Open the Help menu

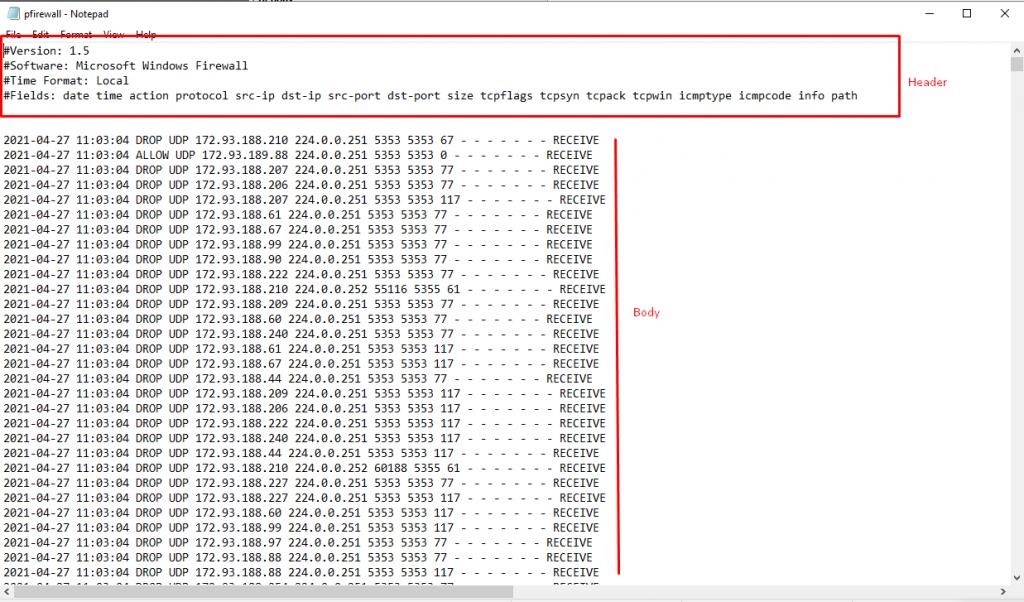[146, 34]
